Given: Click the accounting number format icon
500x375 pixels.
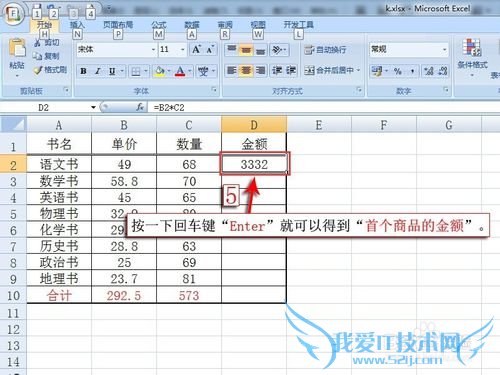Looking at the screenshot, I should (x=377, y=71).
